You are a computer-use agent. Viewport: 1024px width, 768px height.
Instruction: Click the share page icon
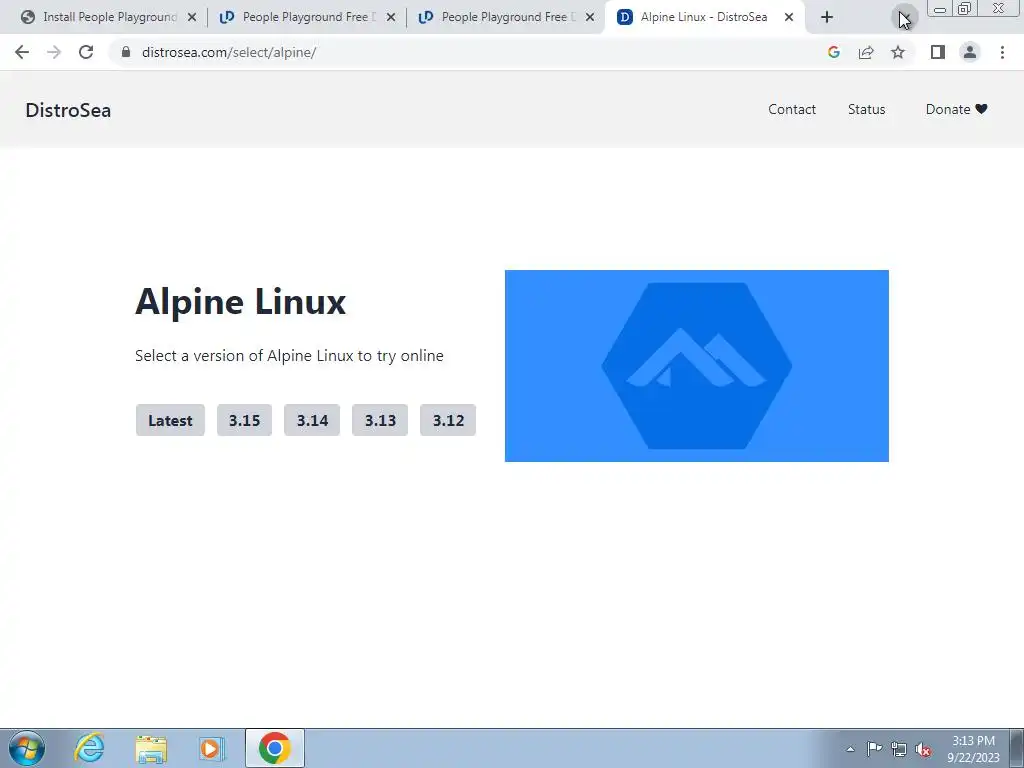coord(866,52)
